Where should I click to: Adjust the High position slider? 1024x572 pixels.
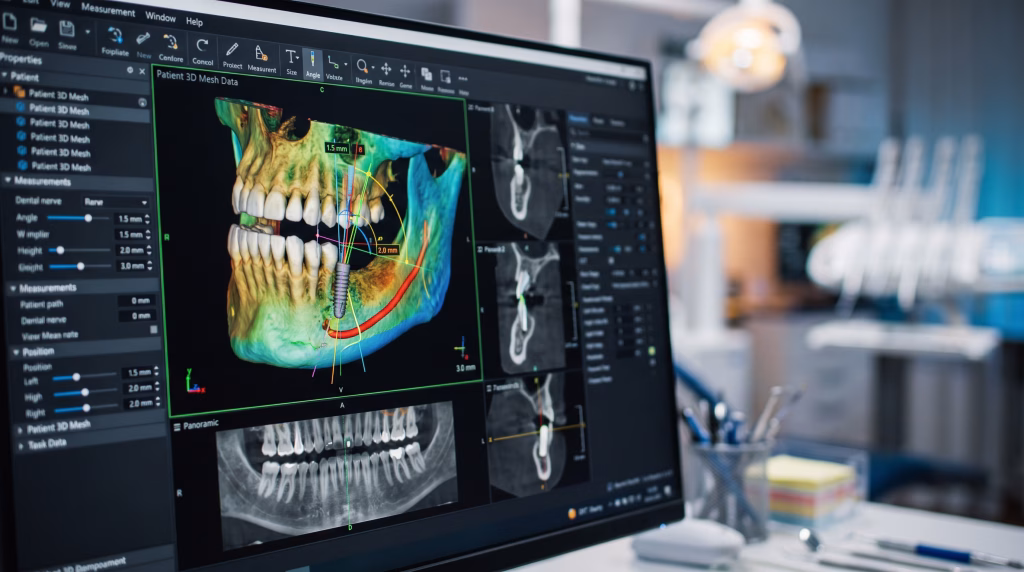(x=86, y=392)
